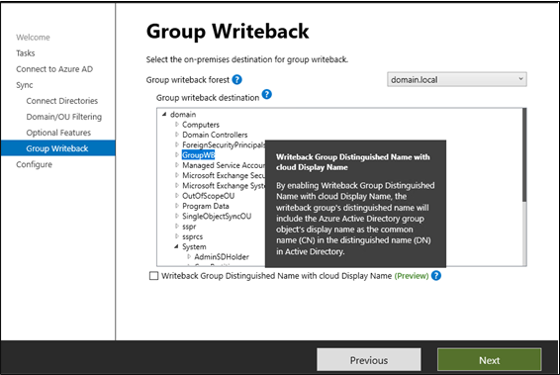The height and width of the screenshot is (375, 560).
Task: Open the domain.local forest dropdown
Action: pos(457,79)
